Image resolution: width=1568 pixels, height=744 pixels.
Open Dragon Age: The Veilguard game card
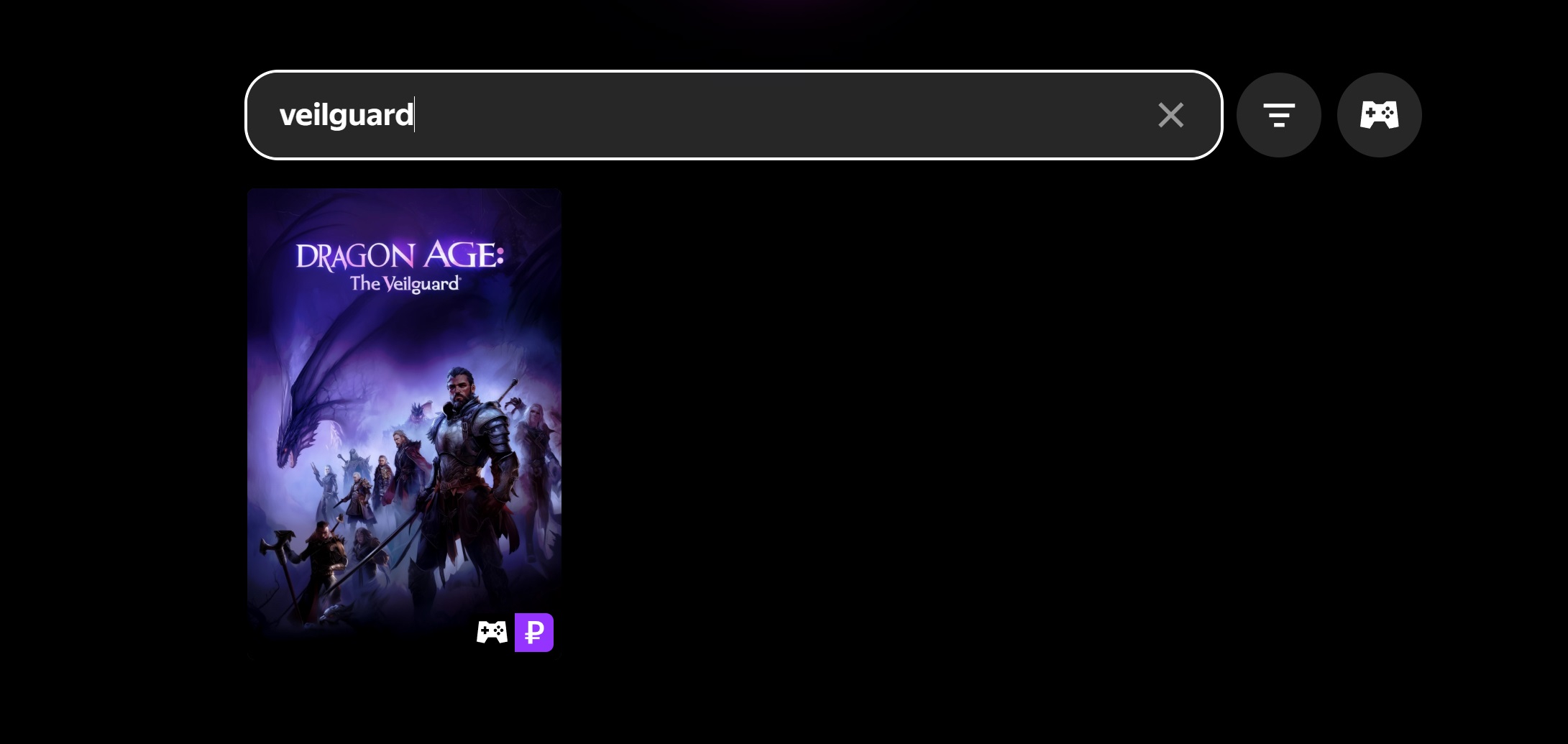pos(404,423)
